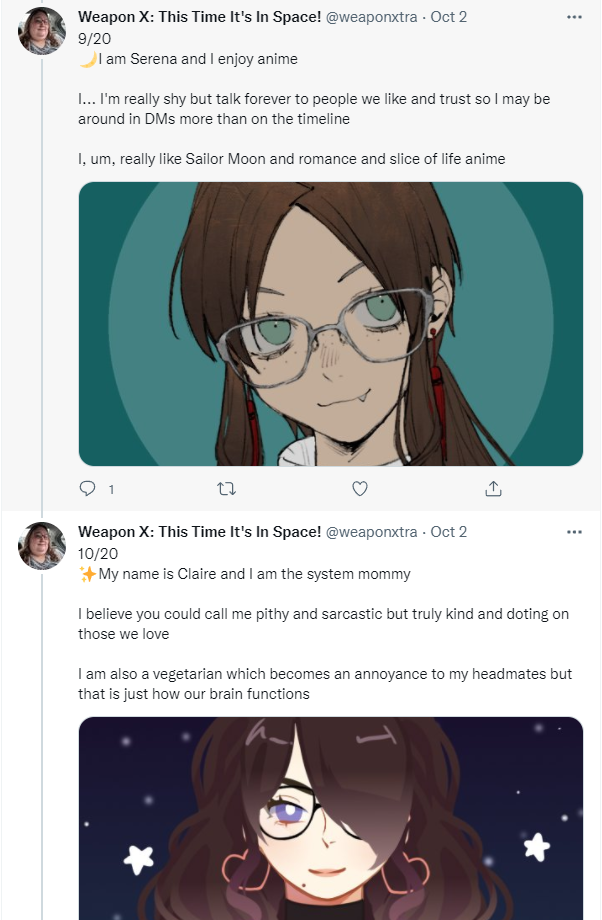Retweet the Serena 9/20 tweet
The height and width of the screenshot is (920, 602).
point(226,488)
